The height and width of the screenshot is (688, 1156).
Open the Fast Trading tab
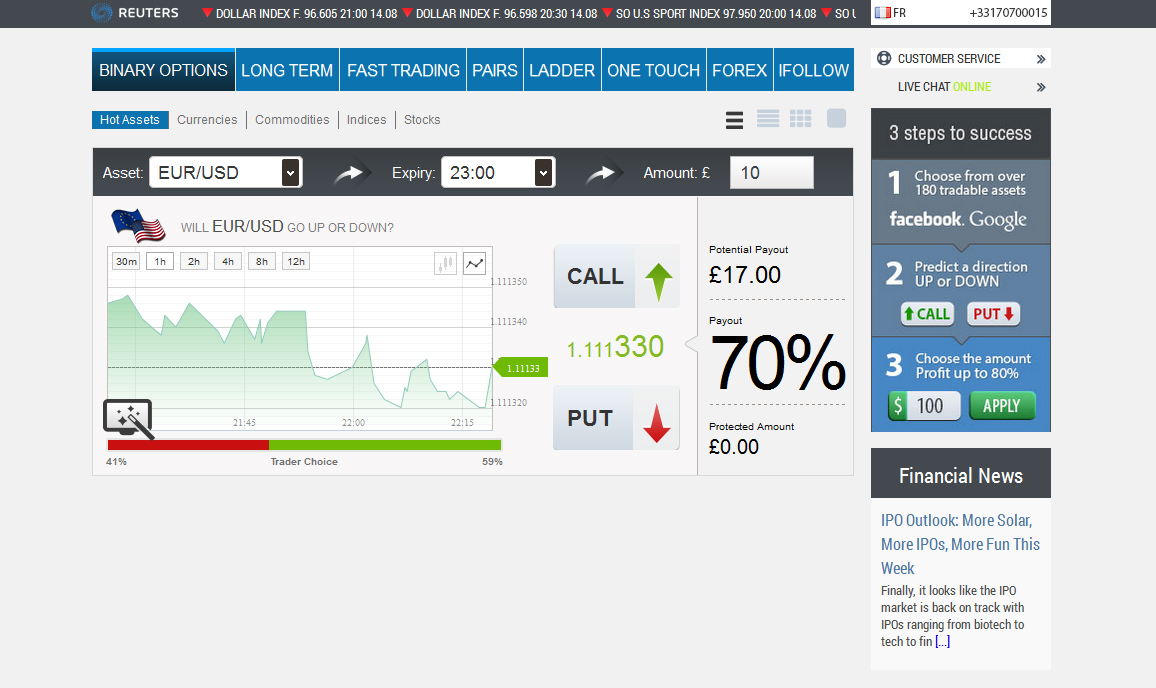point(403,70)
